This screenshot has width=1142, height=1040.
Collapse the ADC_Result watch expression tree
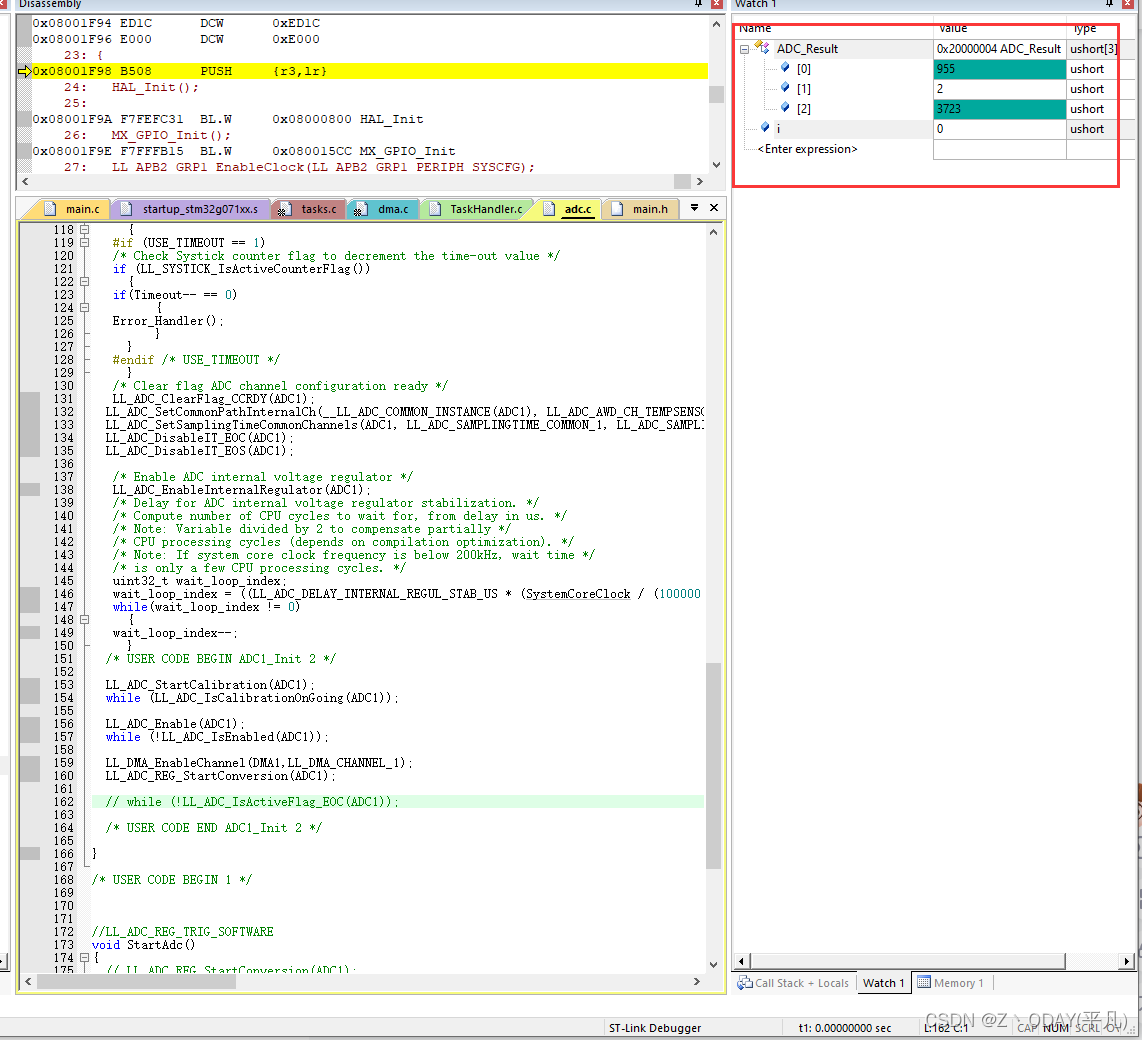coord(744,48)
